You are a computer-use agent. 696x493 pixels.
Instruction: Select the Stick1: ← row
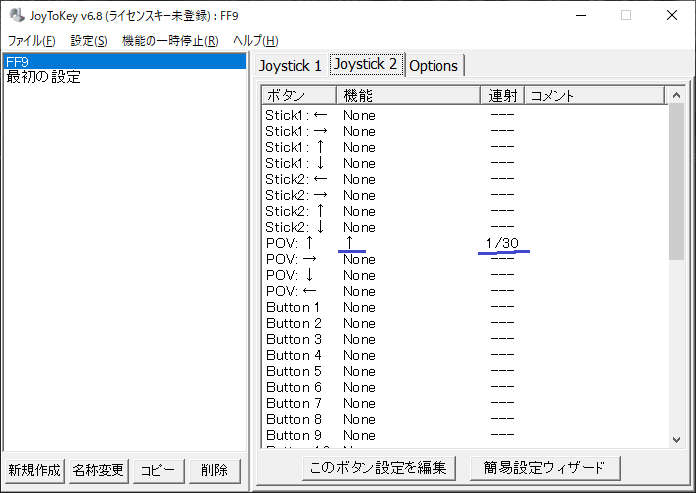pos(465,115)
